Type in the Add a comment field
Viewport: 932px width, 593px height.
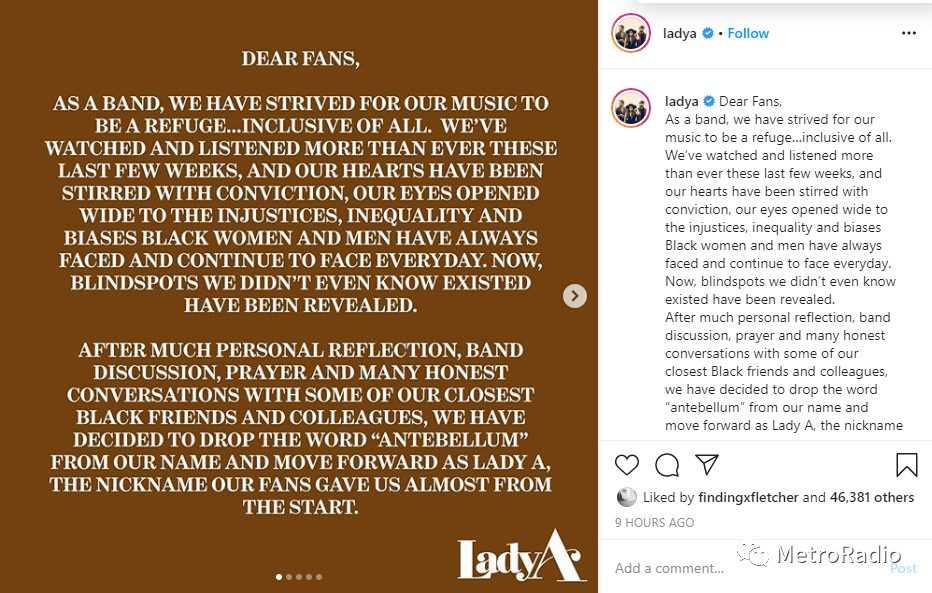click(740, 568)
